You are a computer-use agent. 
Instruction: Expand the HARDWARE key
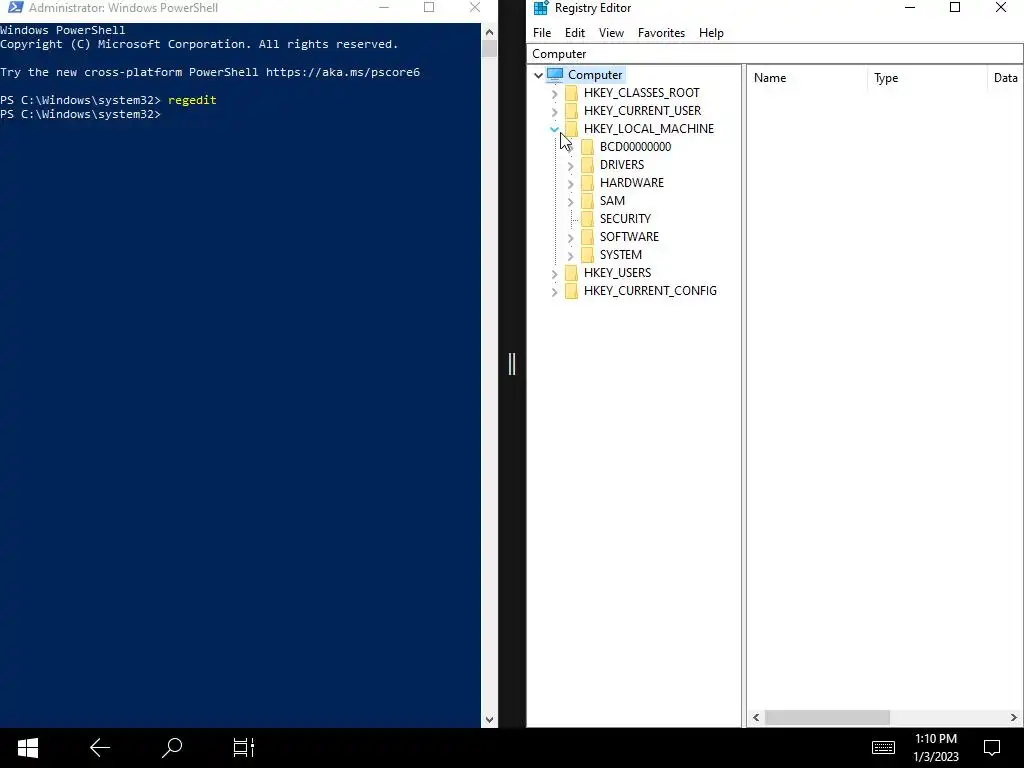click(x=570, y=184)
